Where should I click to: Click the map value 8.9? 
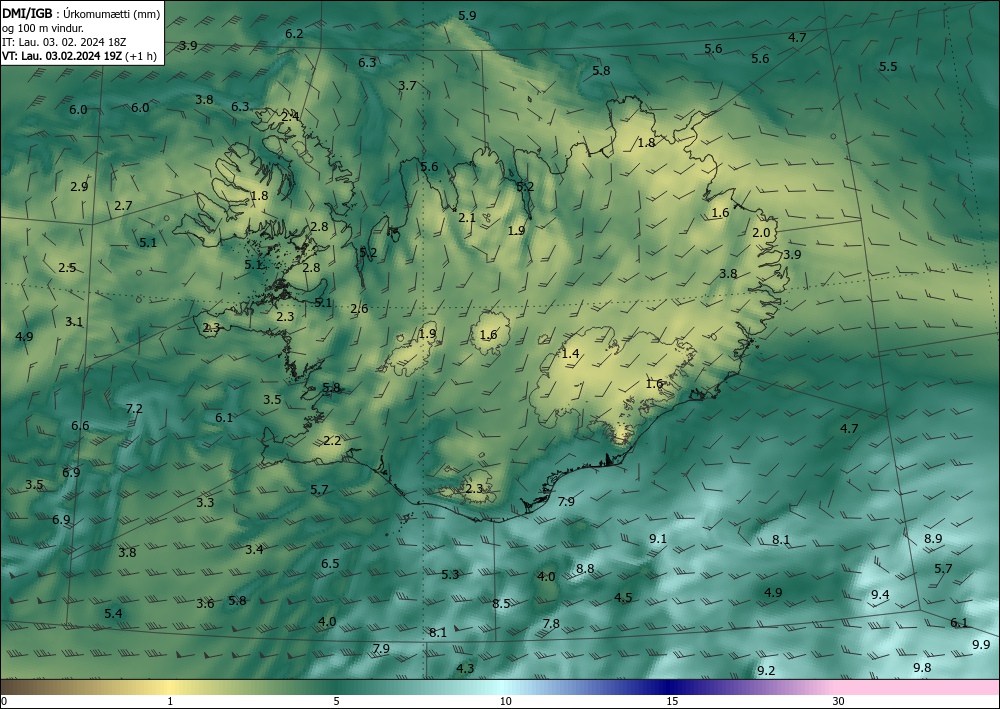[x=933, y=538]
